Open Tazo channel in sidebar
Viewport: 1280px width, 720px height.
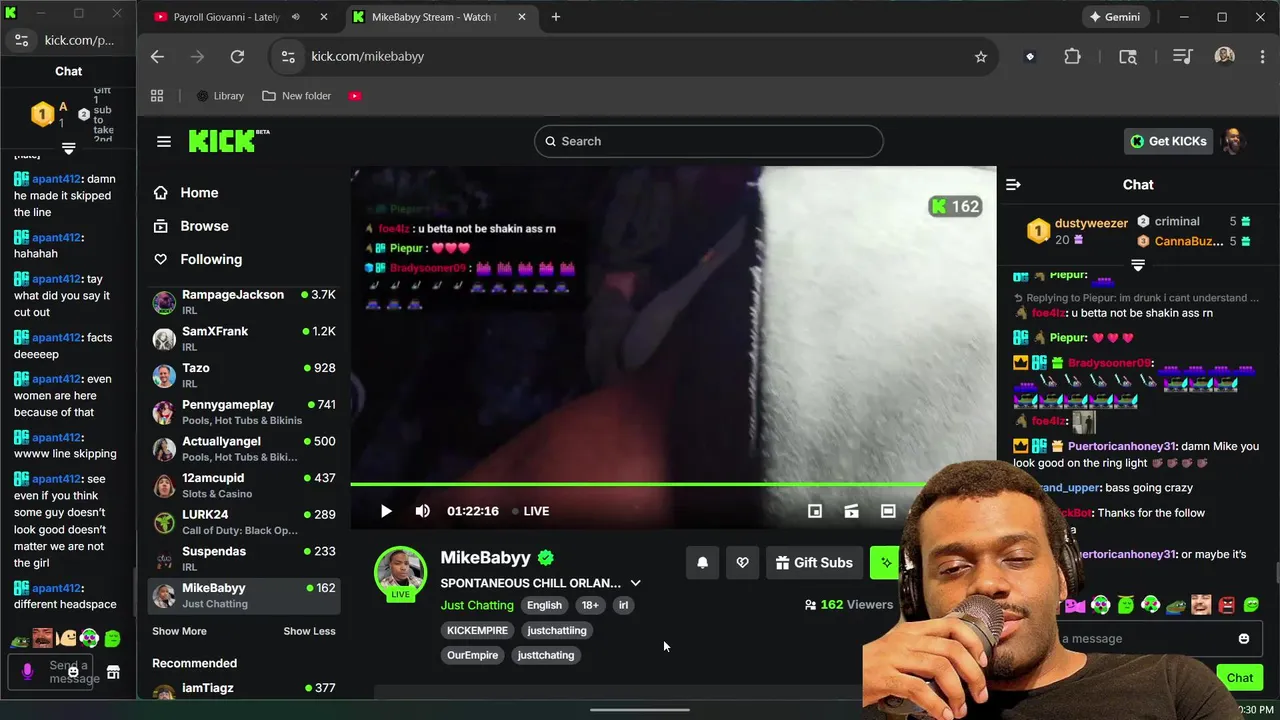[x=244, y=375]
